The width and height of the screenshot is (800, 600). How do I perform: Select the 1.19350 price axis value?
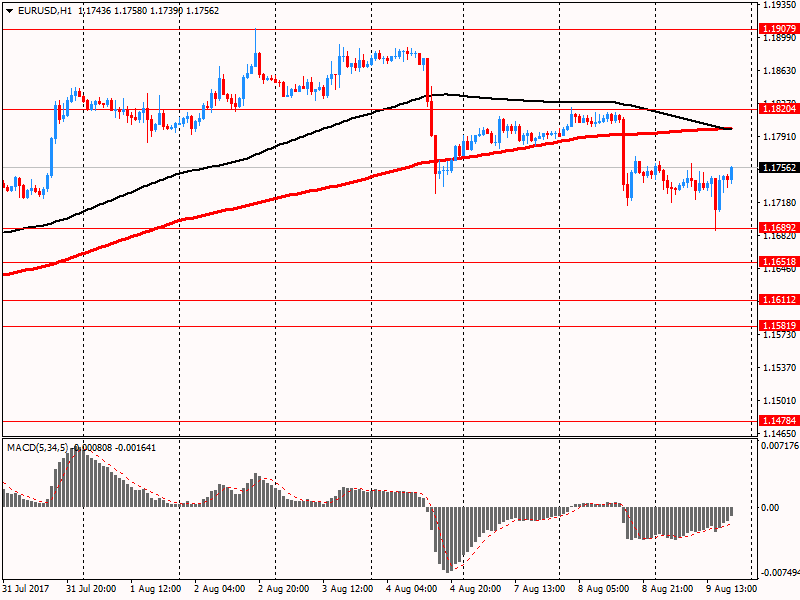[779, 5]
